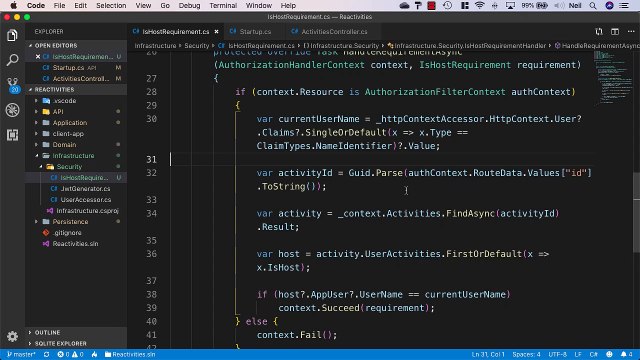The width and height of the screenshot is (640, 360).
Task: Open the Wi-Fi menu bar icon
Action: pos(480,5)
